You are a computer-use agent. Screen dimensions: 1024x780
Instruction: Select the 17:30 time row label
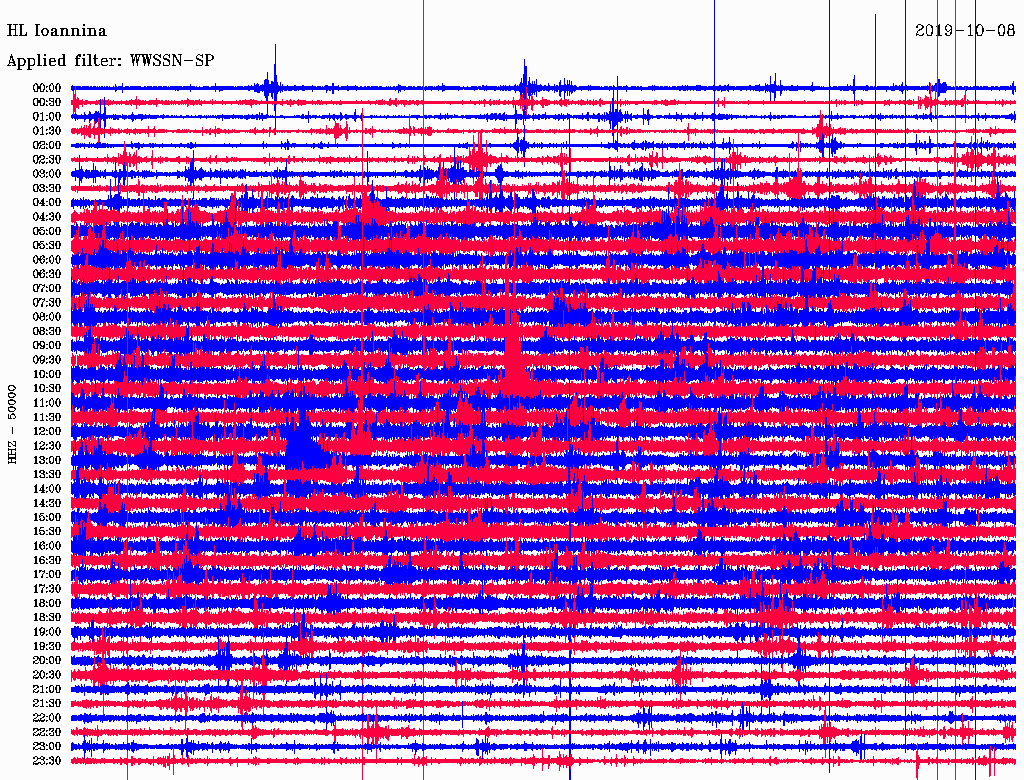pos(47,589)
